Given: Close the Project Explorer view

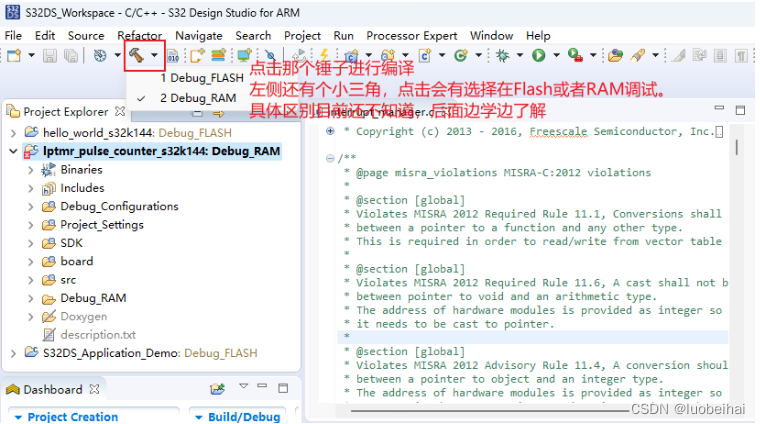Looking at the screenshot, I should coord(120,111).
